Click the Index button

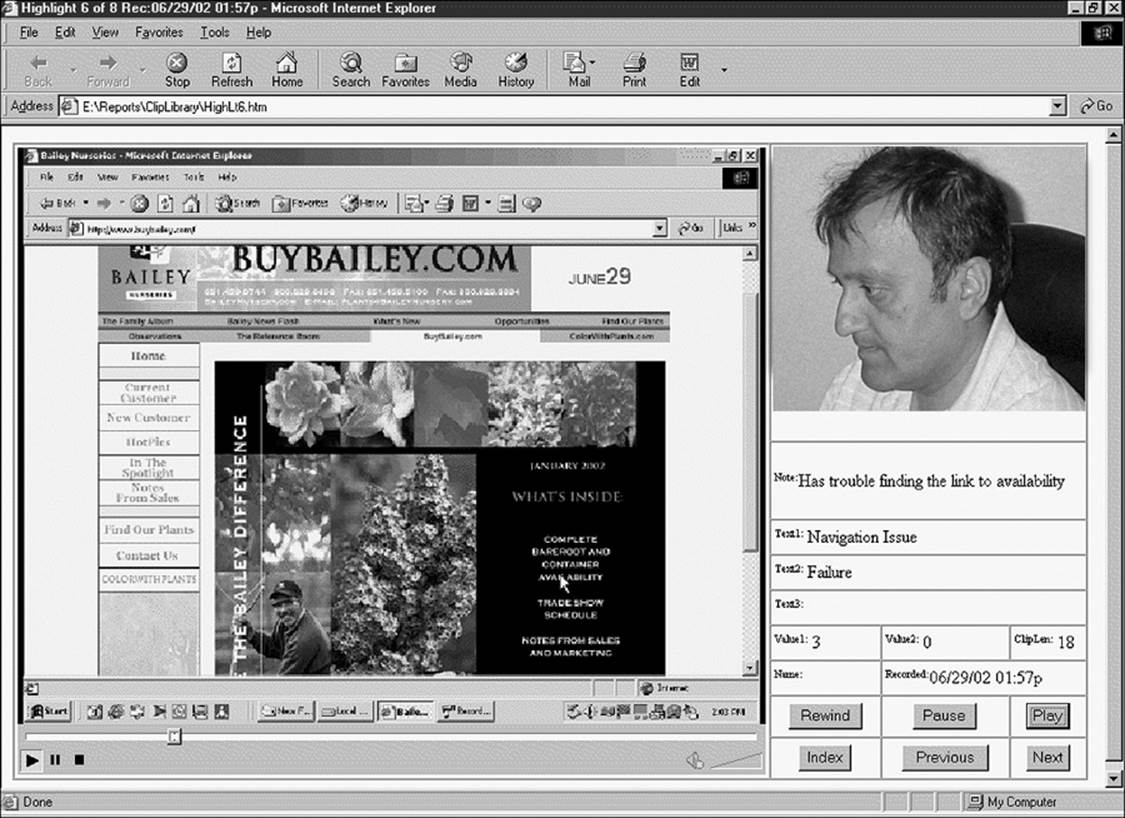pyautogui.click(x=824, y=758)
